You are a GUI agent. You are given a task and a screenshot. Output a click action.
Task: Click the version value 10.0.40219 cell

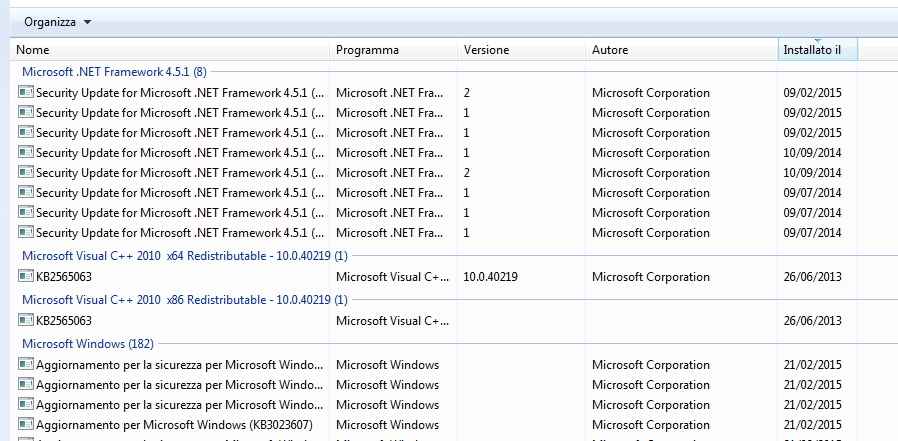pos(490,277)
